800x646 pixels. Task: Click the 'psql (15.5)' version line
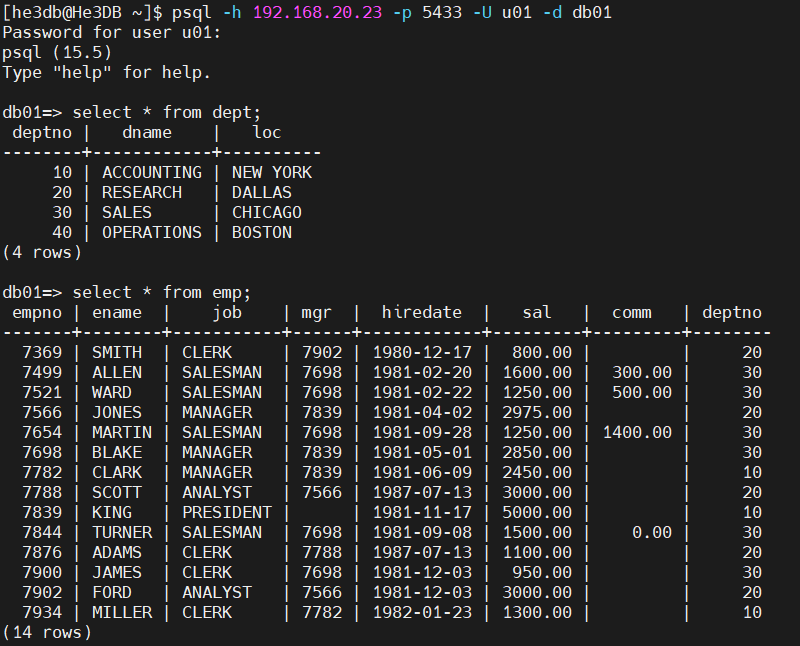(57, 52)
